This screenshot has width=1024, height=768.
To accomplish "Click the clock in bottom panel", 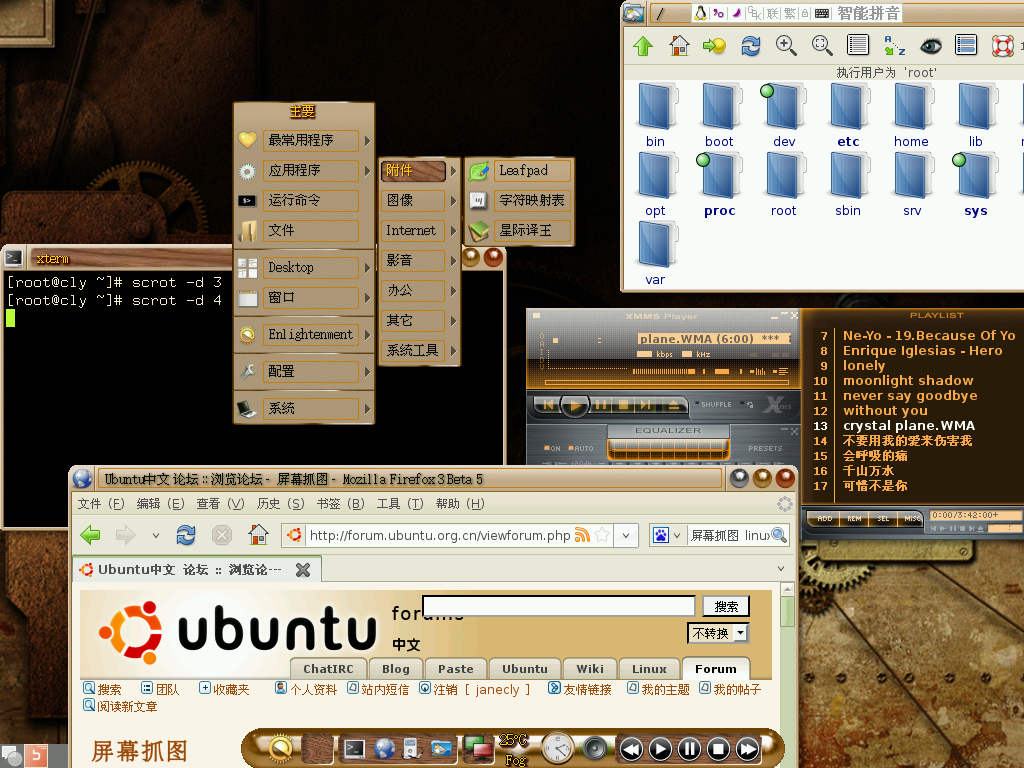I will [557, 749].
